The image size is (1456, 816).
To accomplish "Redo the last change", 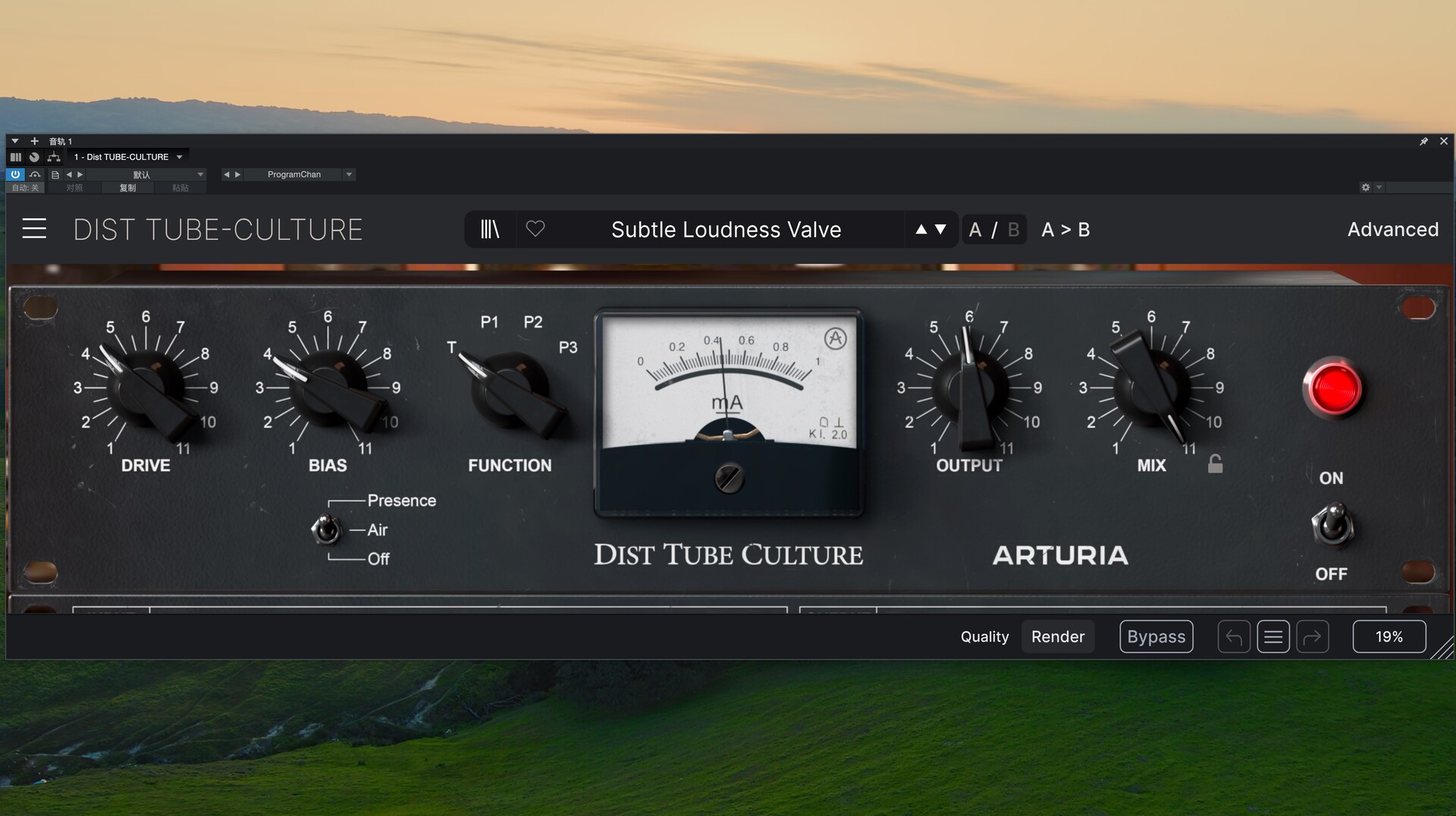I will (1313, 636).
